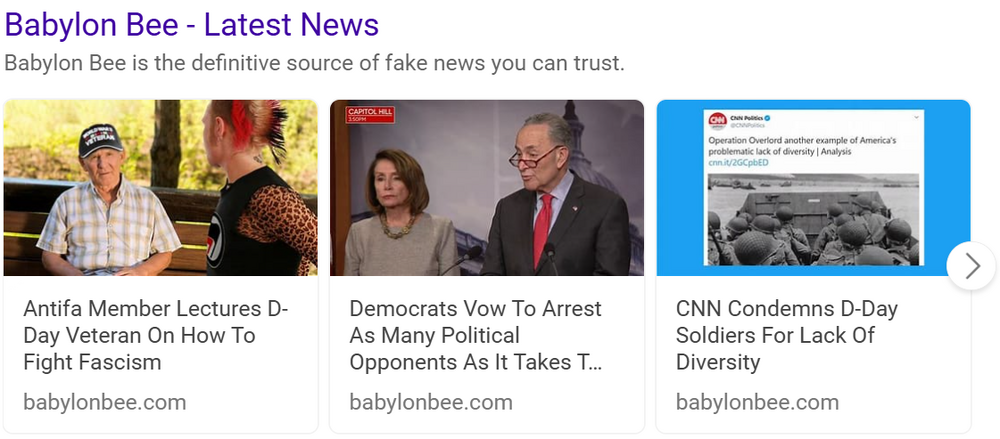
Task: Click the fake news description under the title
Action: (314, 63)
